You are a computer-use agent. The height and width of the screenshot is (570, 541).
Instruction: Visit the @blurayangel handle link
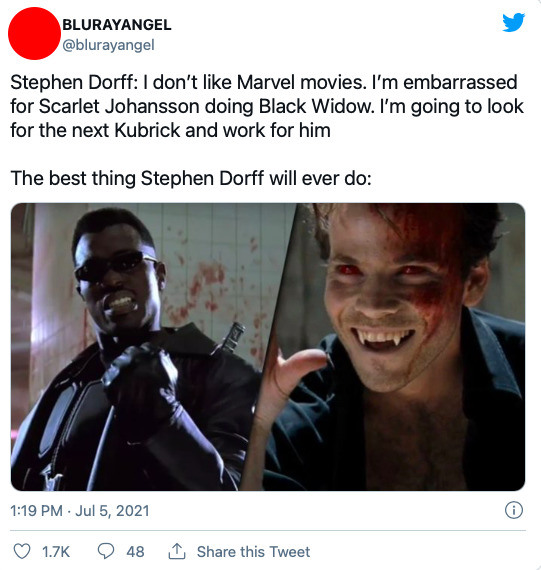108,45
